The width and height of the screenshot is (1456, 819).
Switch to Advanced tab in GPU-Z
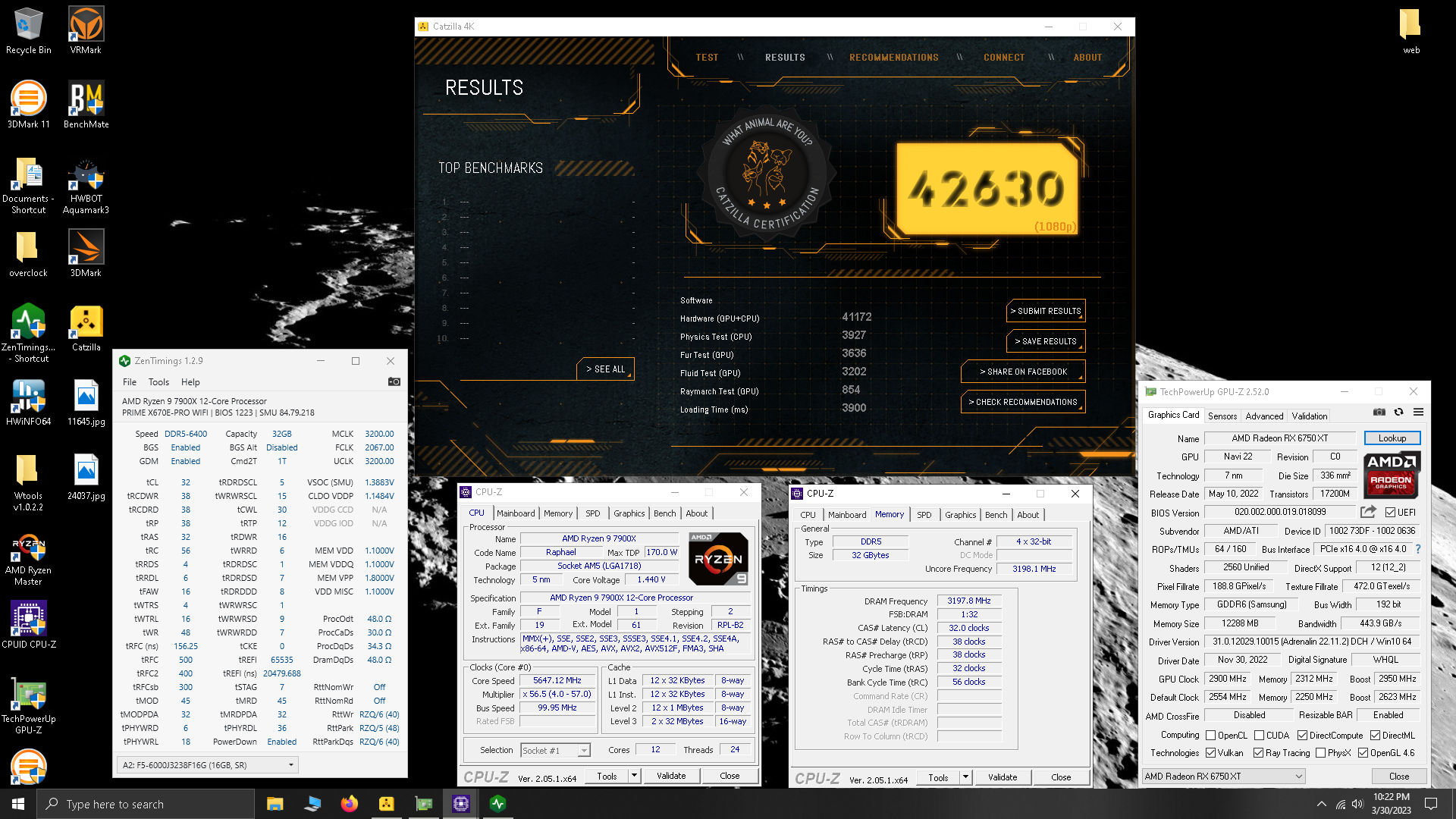click(1264, 416)
